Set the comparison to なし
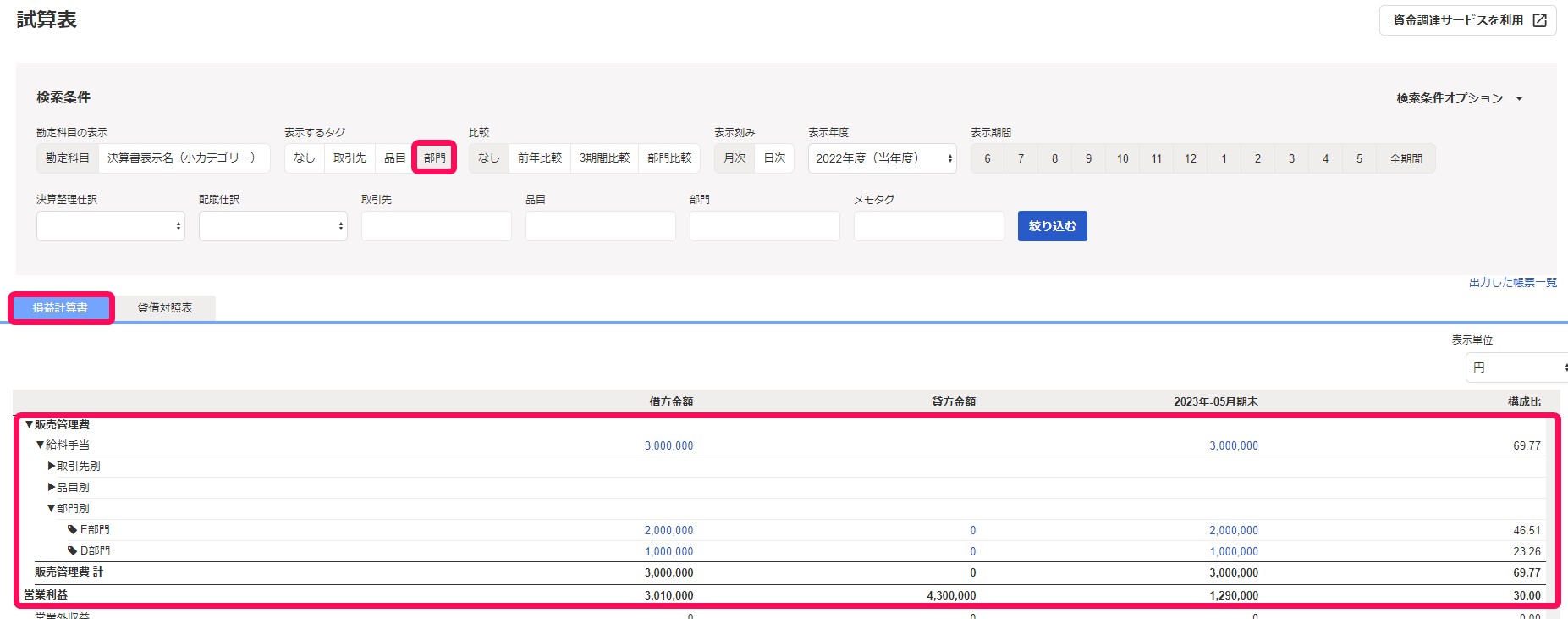1568x619 pixels. coord(489,158)
